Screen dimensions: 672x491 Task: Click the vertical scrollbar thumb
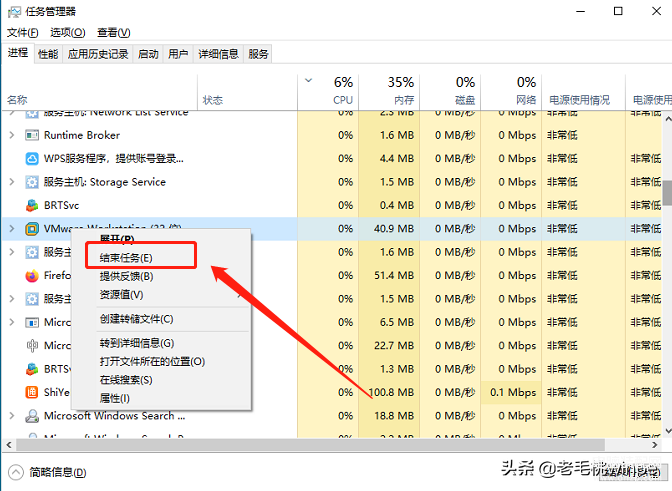click(x=667, y=193)
